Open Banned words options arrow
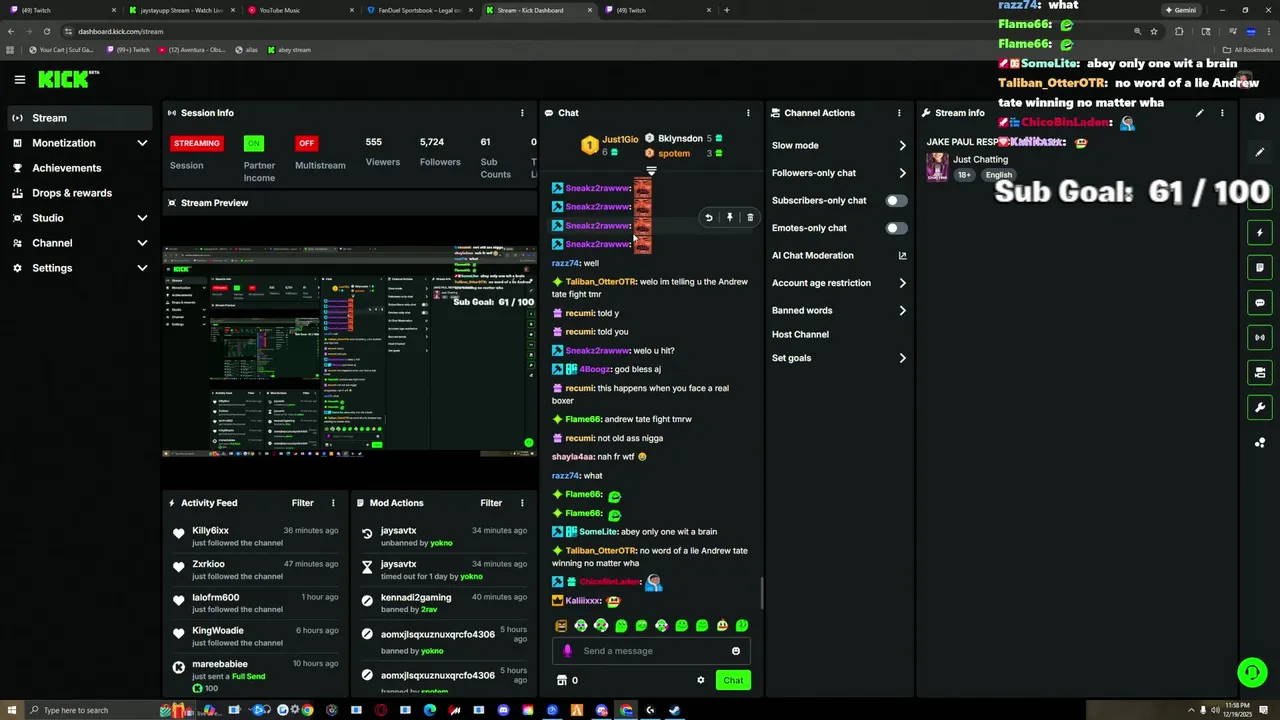 (902, 311)
